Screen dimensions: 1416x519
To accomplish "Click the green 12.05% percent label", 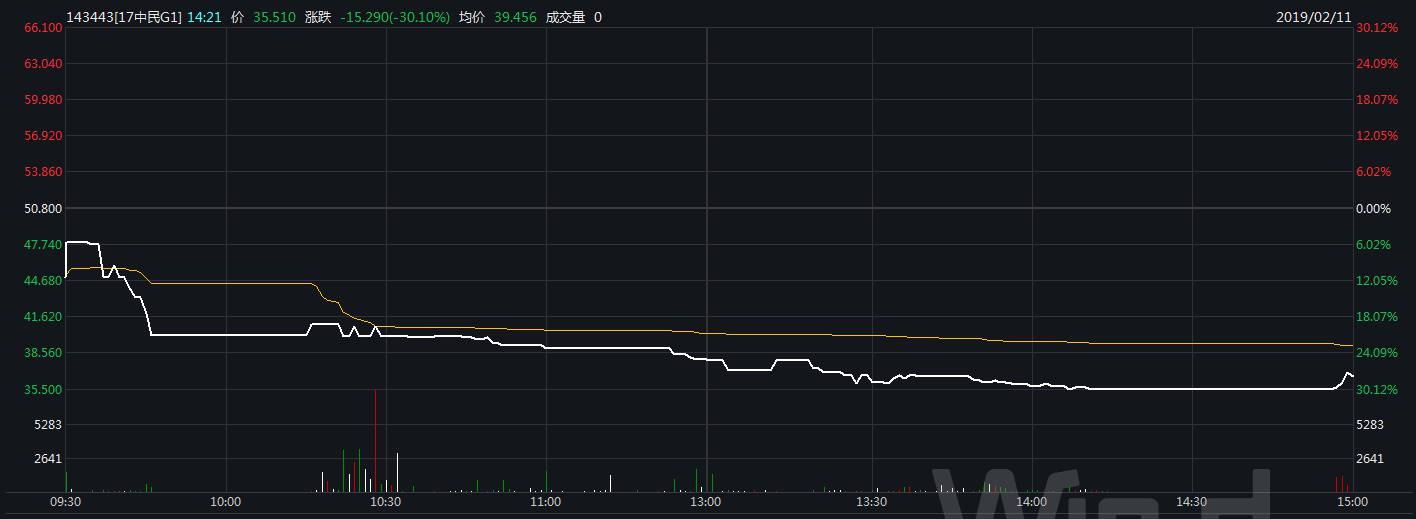I will [x=1376, y=281].
